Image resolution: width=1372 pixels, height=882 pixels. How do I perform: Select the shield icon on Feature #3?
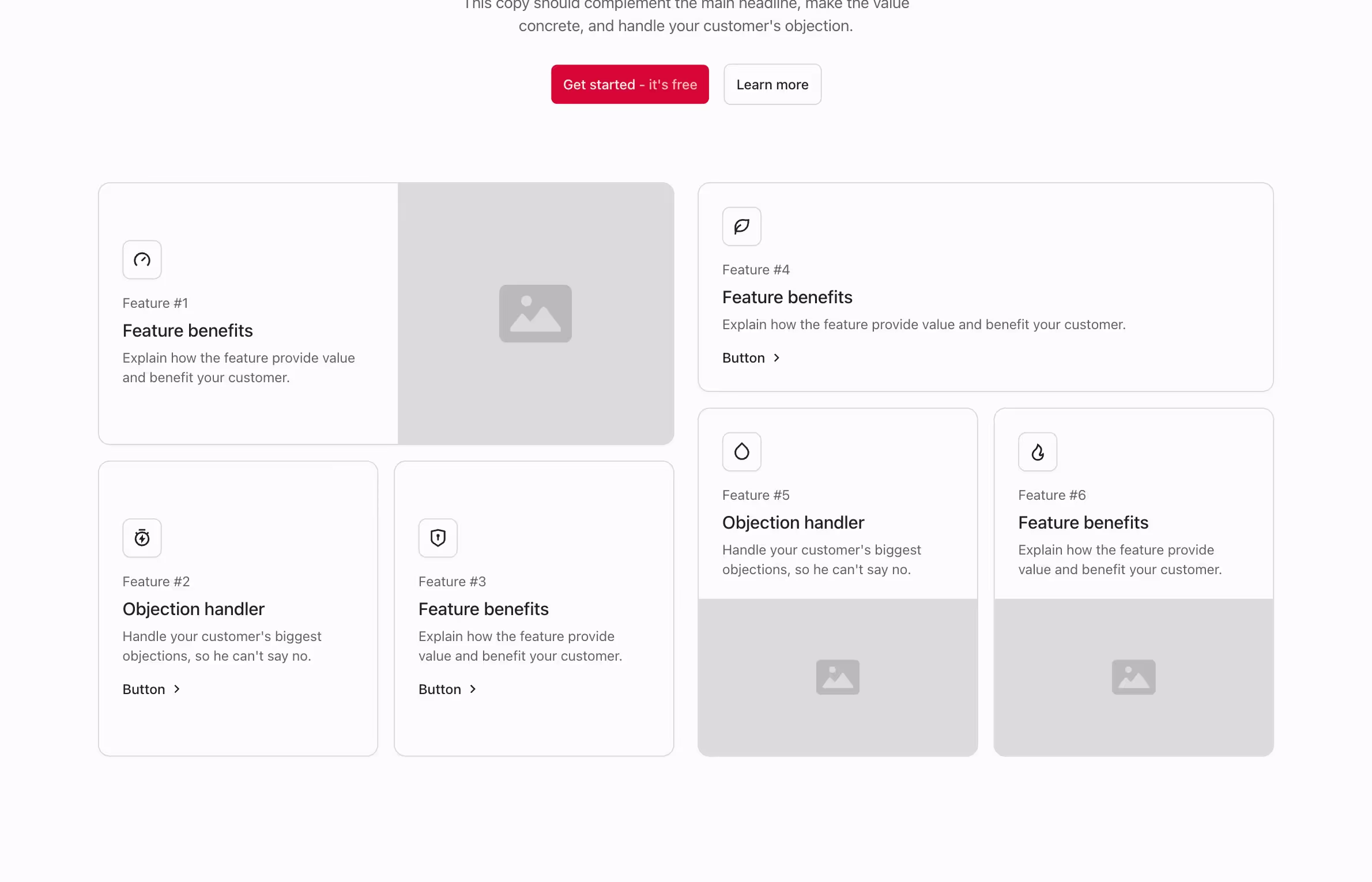point(437,538)
